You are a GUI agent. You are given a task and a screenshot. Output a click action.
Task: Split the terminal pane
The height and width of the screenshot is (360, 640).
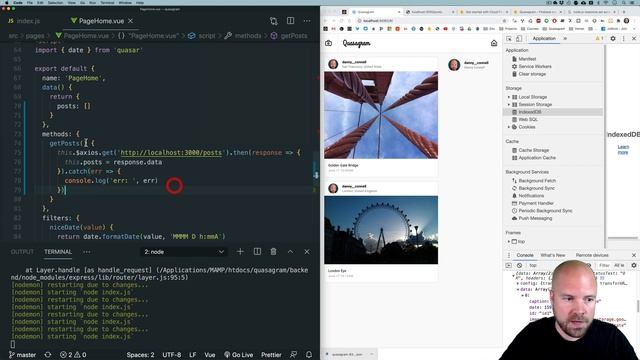coord(257,252)
